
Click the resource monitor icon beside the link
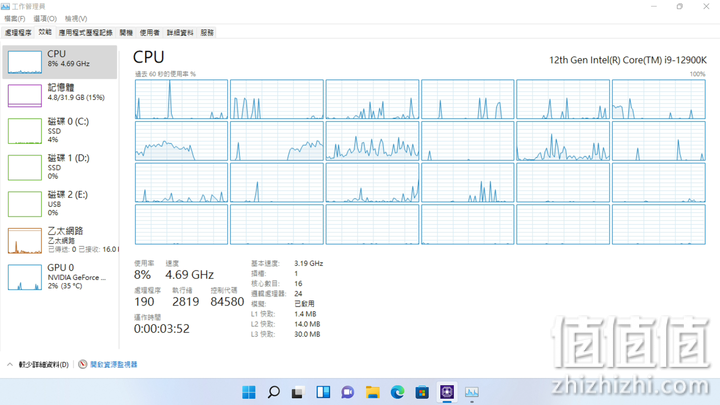[x=83, y=365]
